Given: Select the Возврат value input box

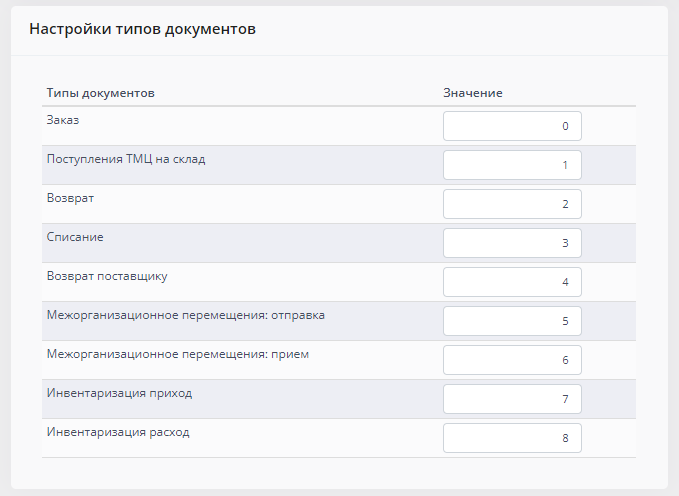Looking at the screenshot, I should (512, 204).
